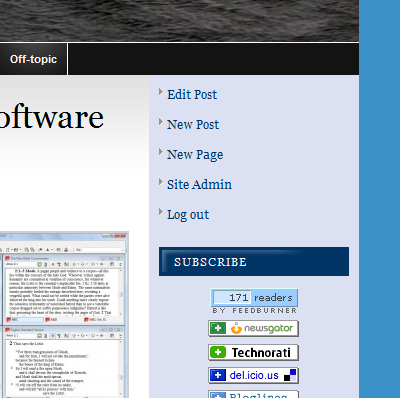The image size is (400, 398).
Task: Click the orange newsgator logo icon
Action: click(x=236, y=328)
